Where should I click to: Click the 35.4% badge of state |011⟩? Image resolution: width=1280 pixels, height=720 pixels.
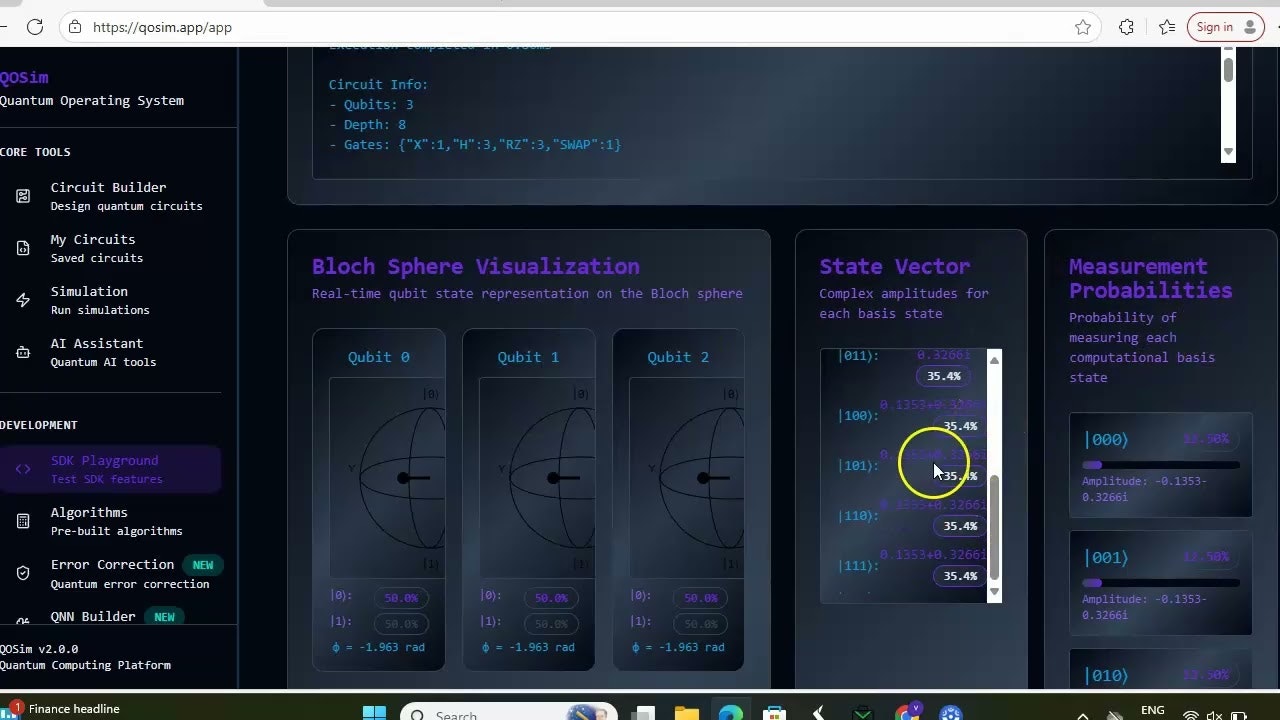944,376
